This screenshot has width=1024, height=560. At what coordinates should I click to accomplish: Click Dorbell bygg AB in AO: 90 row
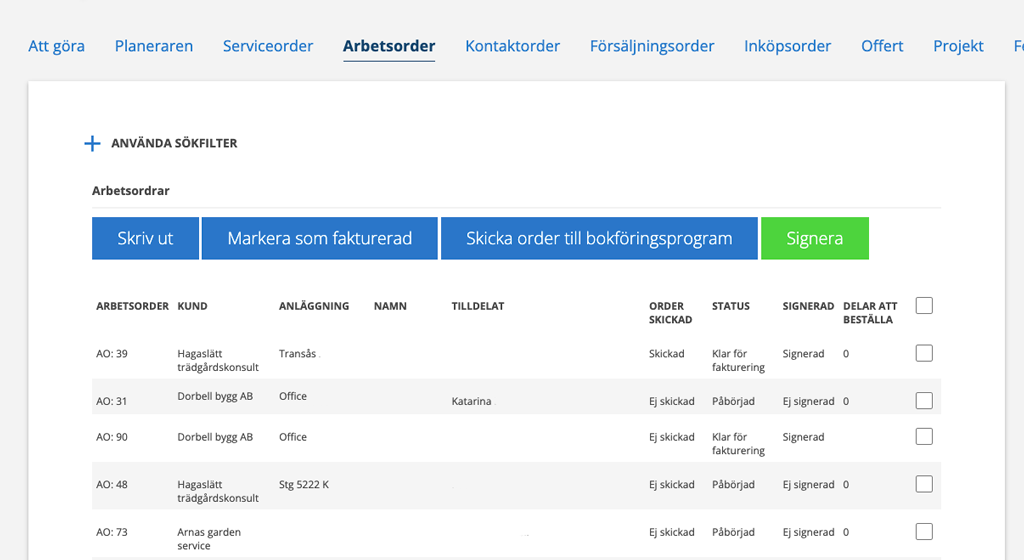215,437
